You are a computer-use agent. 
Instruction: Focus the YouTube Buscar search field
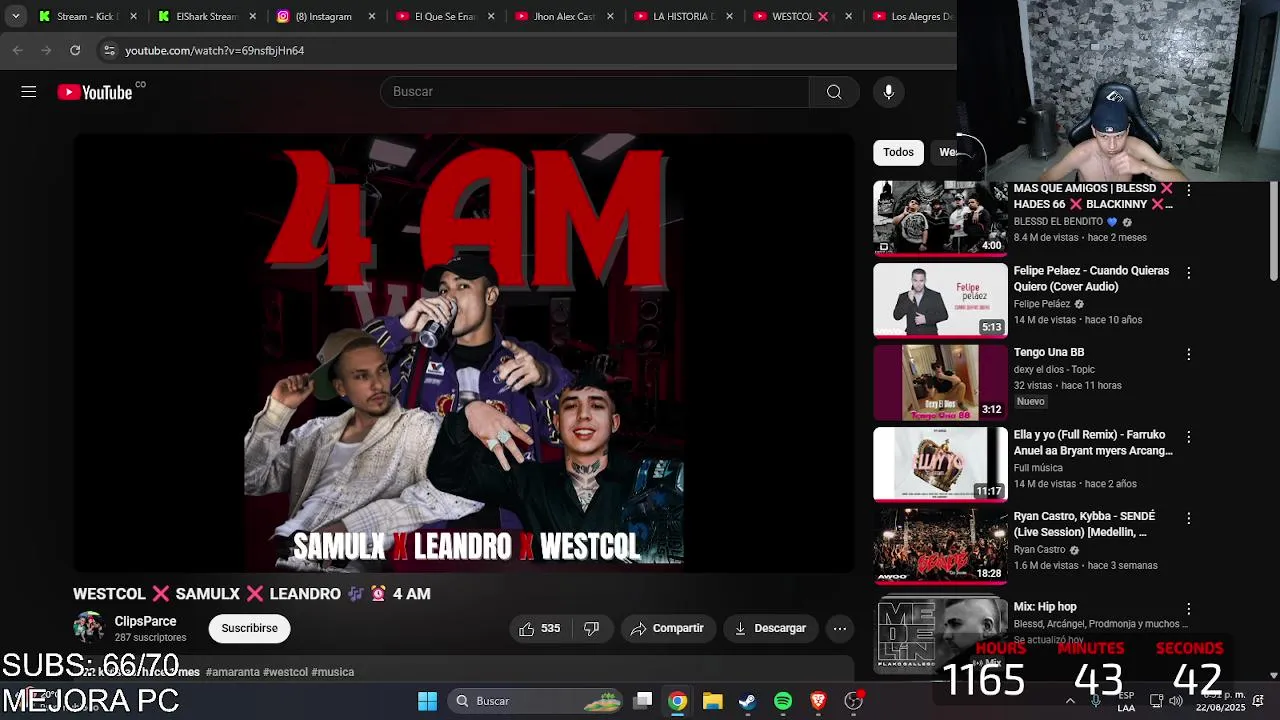[595, 92]
